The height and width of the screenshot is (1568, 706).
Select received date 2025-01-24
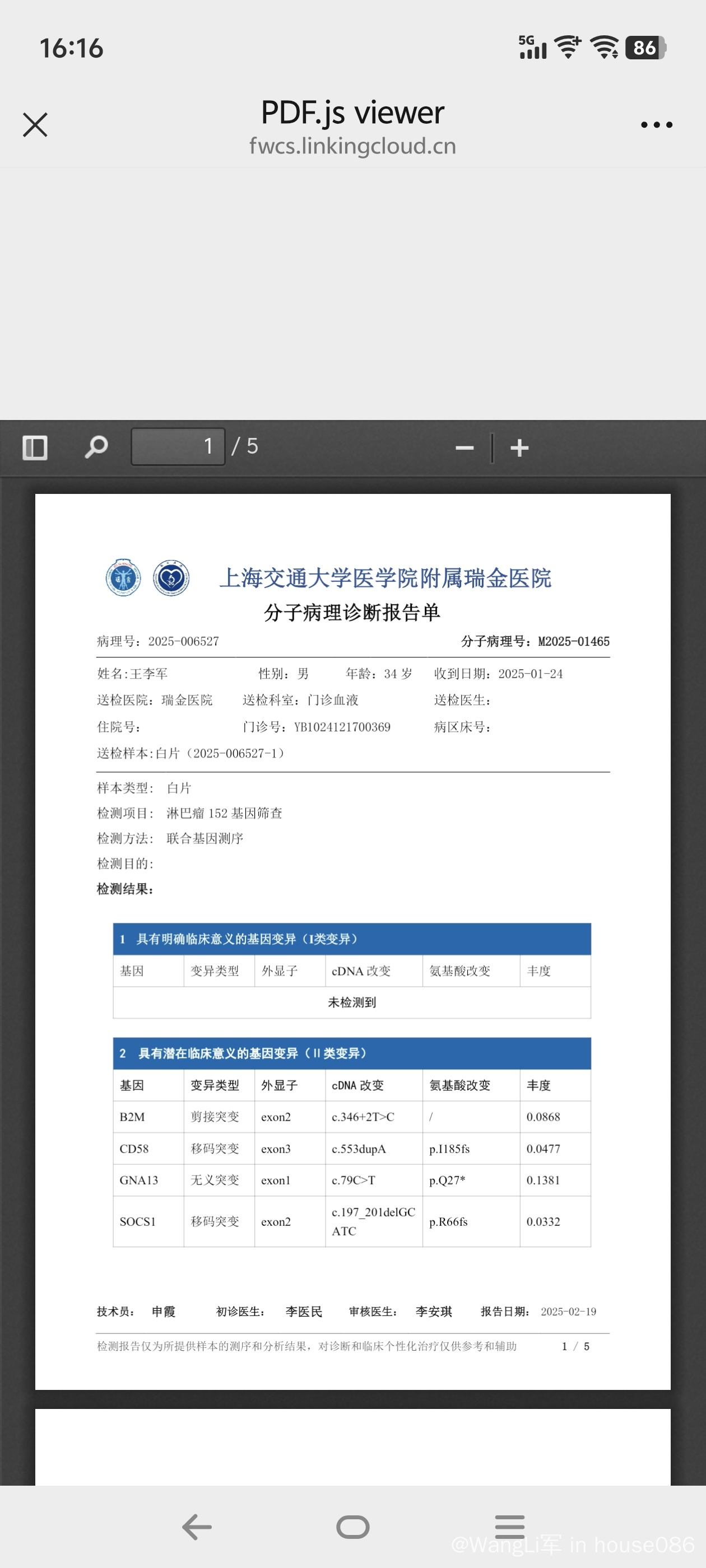click(530, 674)
